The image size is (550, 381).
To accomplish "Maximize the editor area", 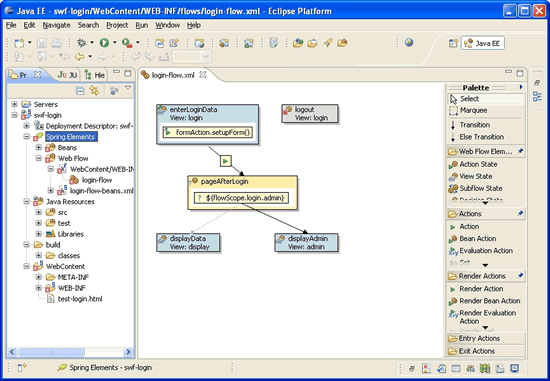I will point(520,73).
